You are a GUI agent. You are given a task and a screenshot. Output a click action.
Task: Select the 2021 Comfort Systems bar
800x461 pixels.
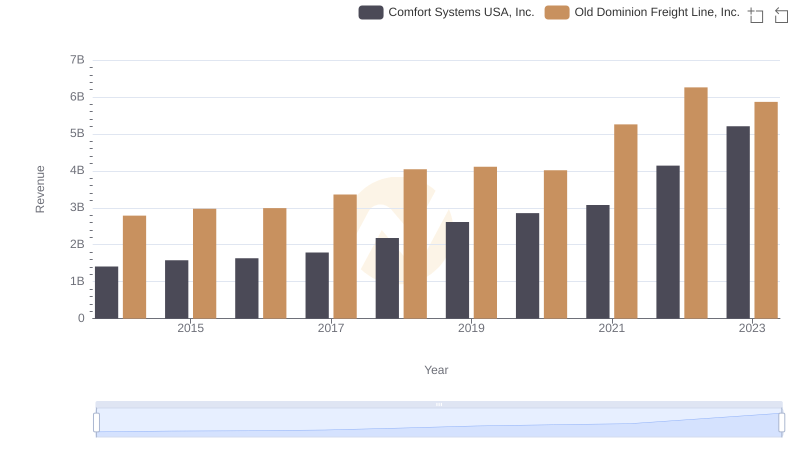pyautogui.click(x=597, y=262)
